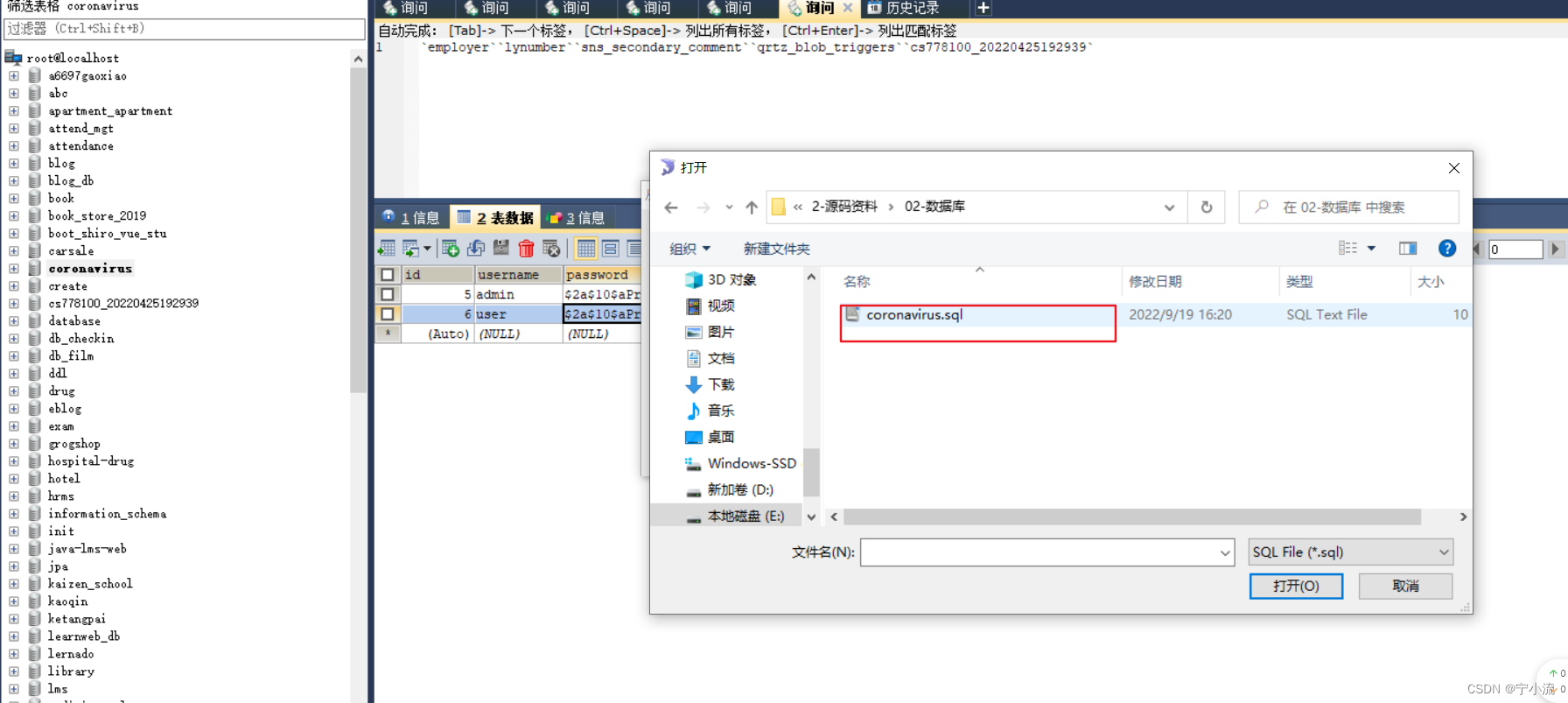Check the row checkbox for user row
The height and width of the screenshot is (703, 1568).
tap(388, 313)
